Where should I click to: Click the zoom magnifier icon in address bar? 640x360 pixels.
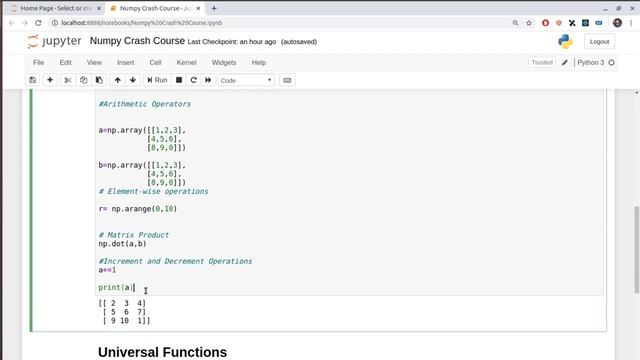[515, 23]
